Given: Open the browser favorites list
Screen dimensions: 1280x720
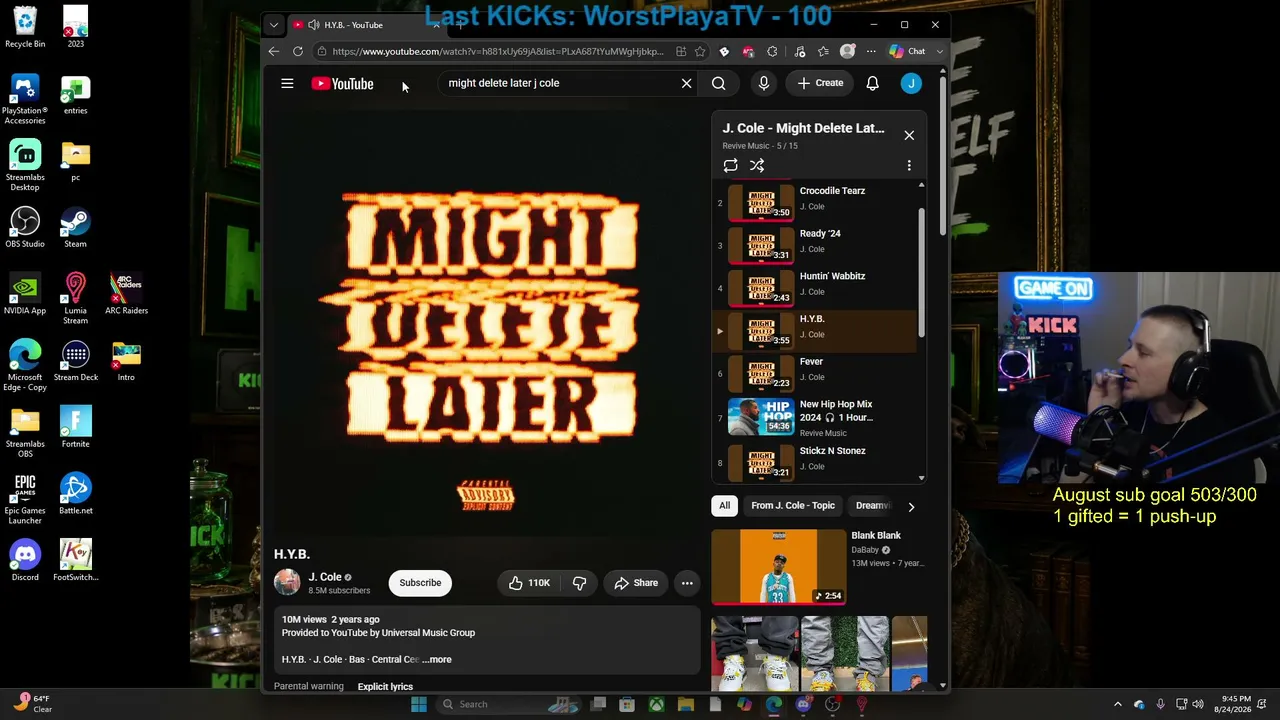Looking at the screenshot, I should [823, 51].
